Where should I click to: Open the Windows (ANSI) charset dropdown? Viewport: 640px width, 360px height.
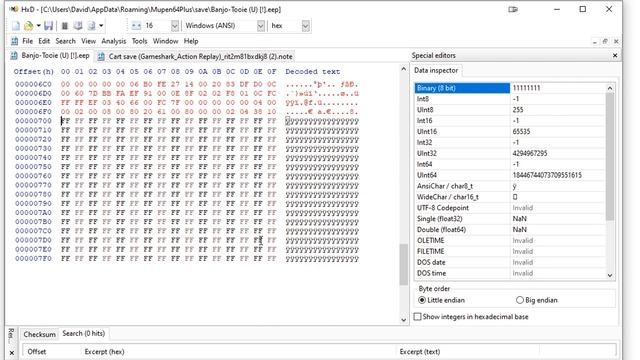click(261, 26)
